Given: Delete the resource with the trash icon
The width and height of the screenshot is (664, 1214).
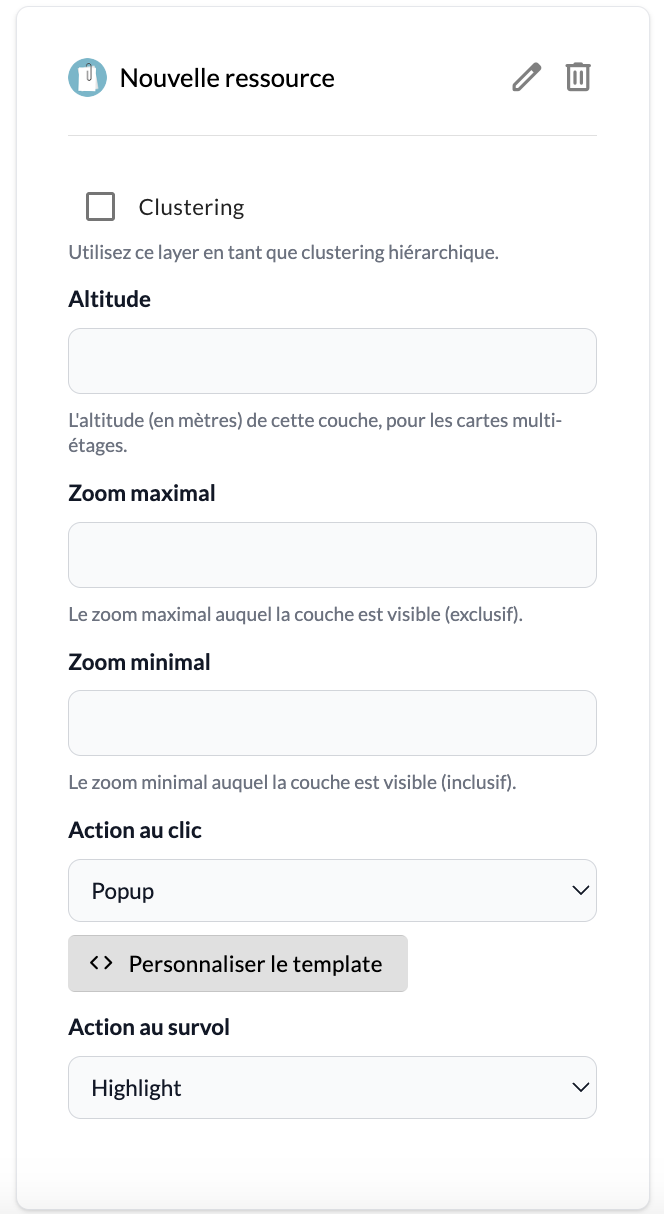Looking at the screenshot, I should click(578, 77).
